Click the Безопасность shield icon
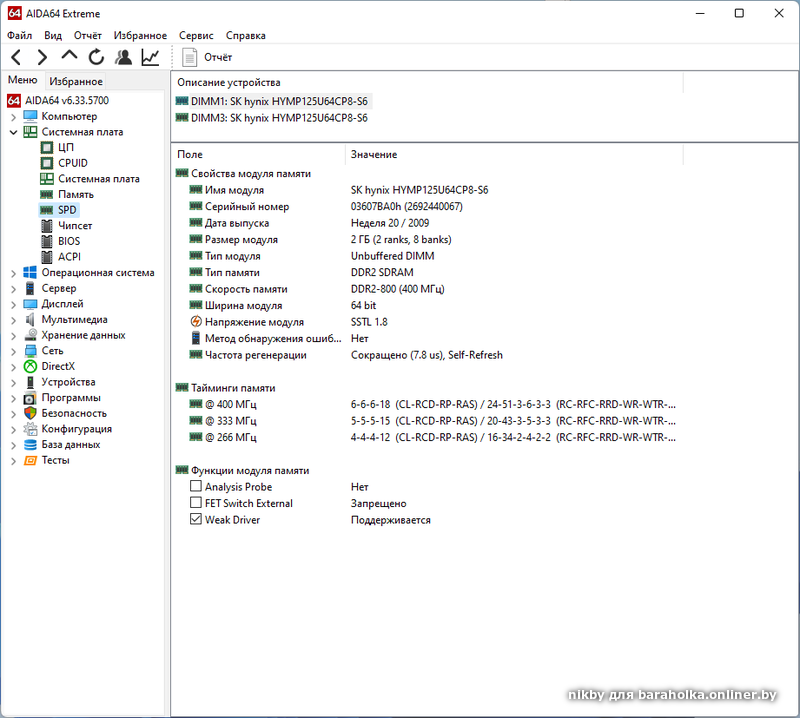The height and width of the screenshot is (718, 800). (30, 413)
